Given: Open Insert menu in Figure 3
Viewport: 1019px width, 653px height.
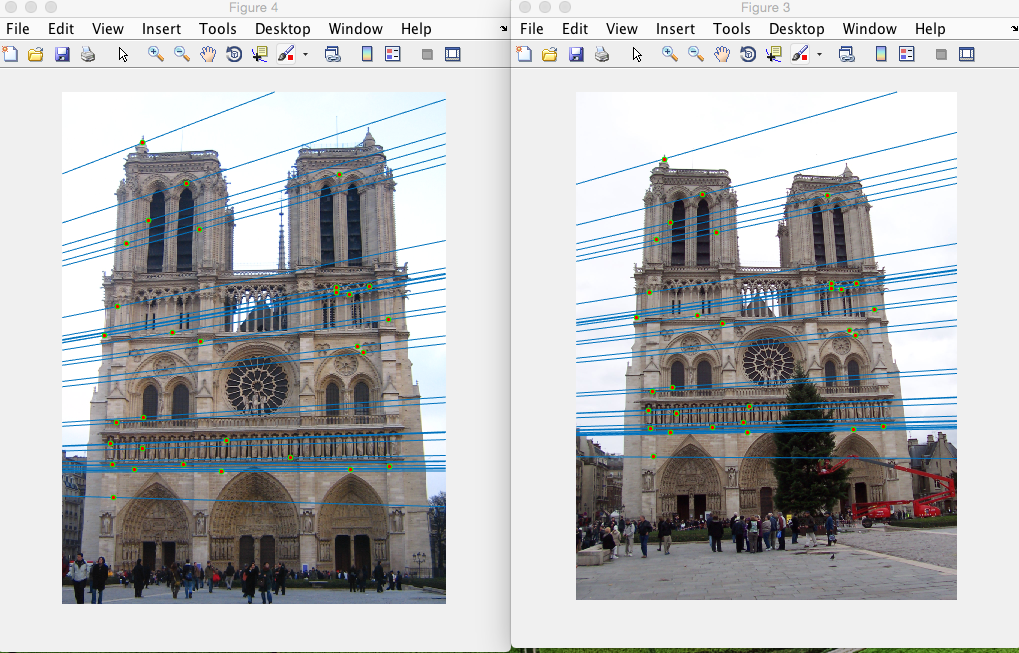Looking at the screenshot, I should click(675, 29).
